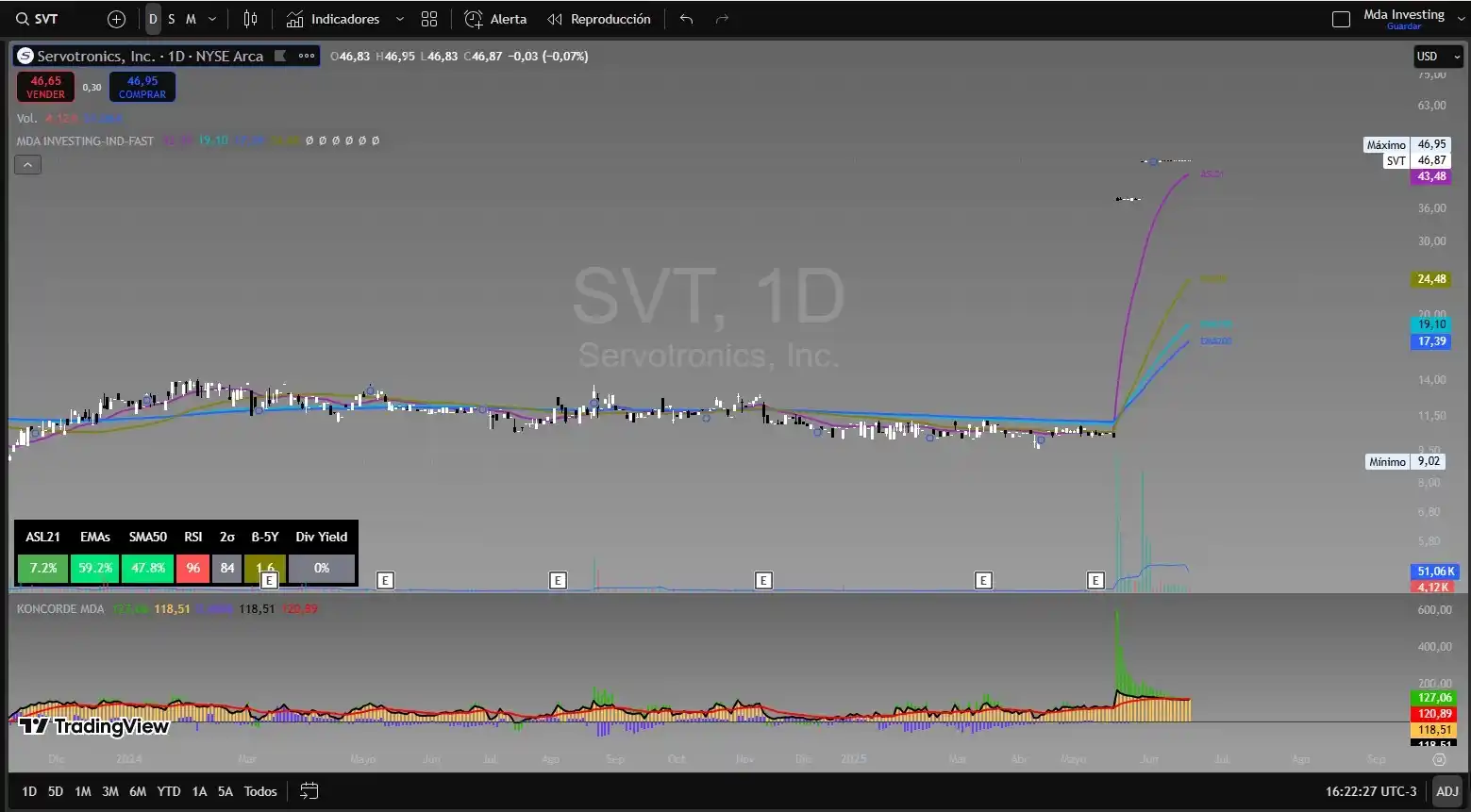Add symbol to compare with plus icon

(116, 19)
